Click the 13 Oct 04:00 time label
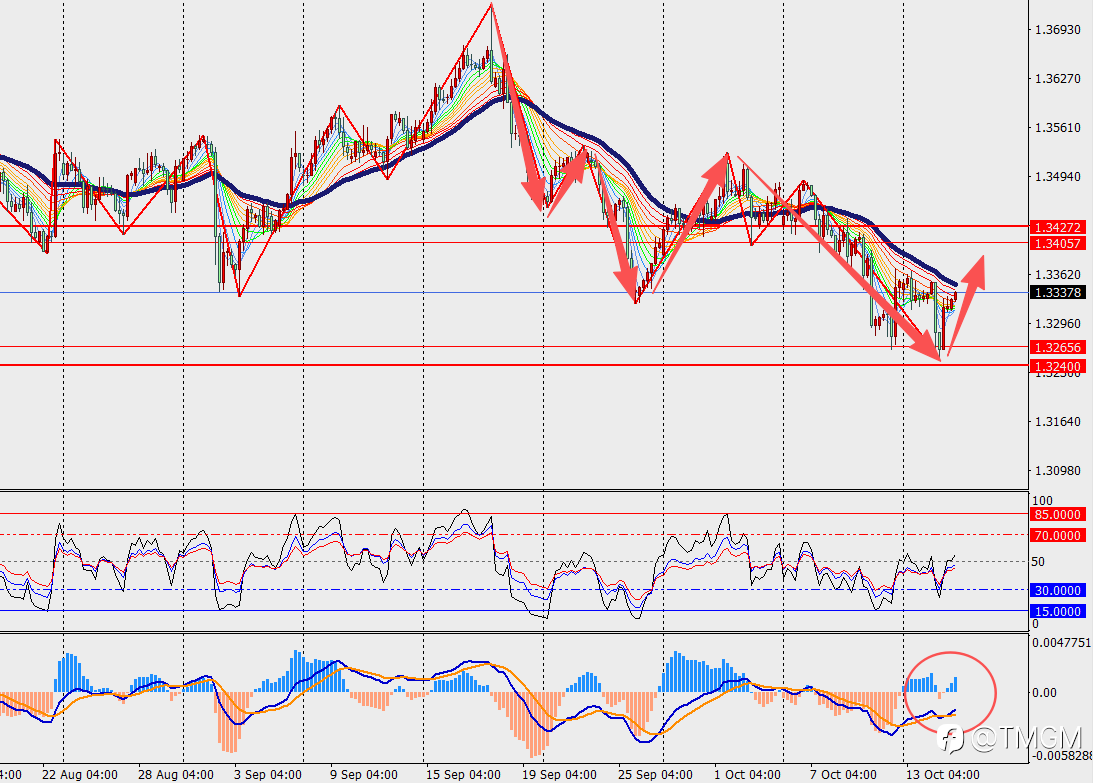Screen dimensions: 1094x783 coord(943,775)
